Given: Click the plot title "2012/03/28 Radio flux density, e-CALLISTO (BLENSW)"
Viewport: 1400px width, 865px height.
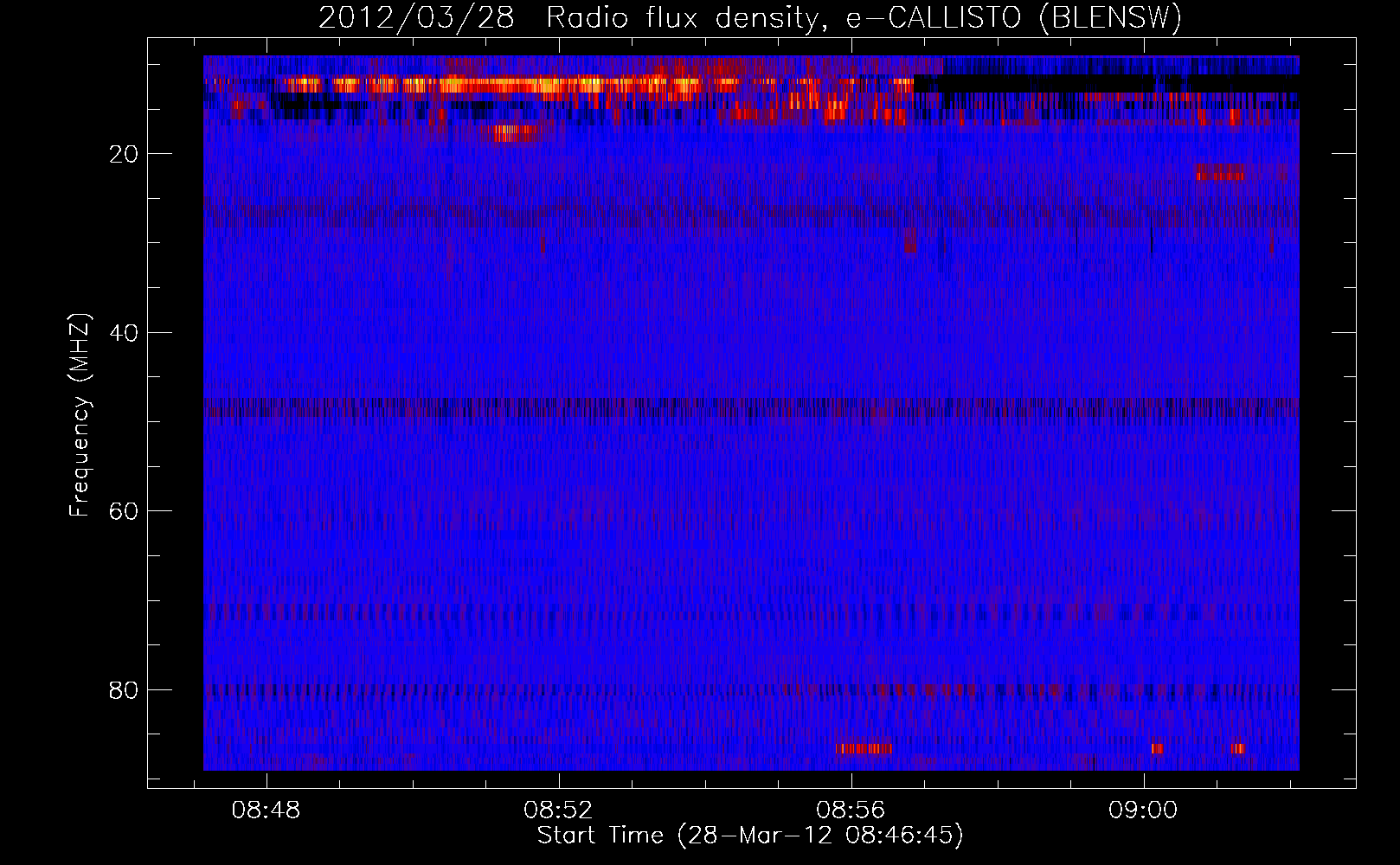Looking at the screenshot, I should point(750,17).
